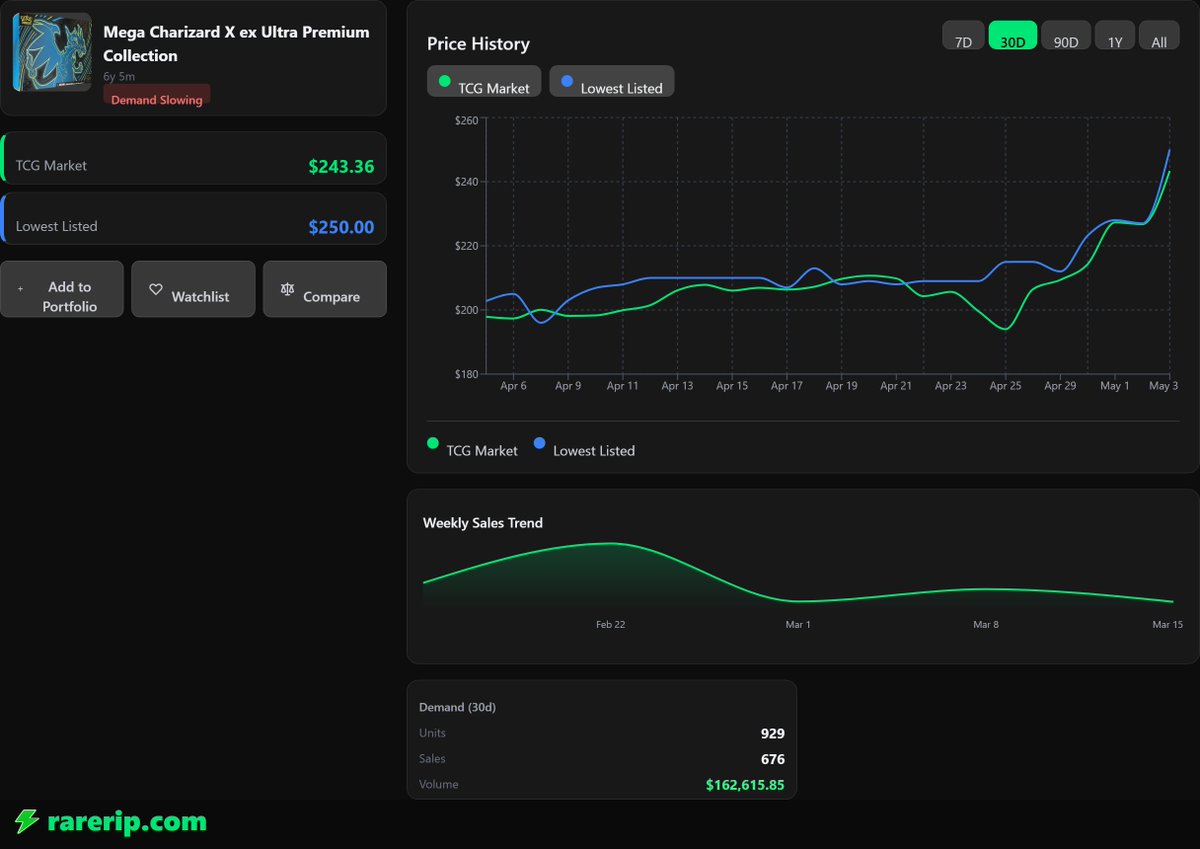Image resolution: width=1200 pixels, height=849 pixels.
Task: Switch price history to 90D range
Action: coord(1066,36)
